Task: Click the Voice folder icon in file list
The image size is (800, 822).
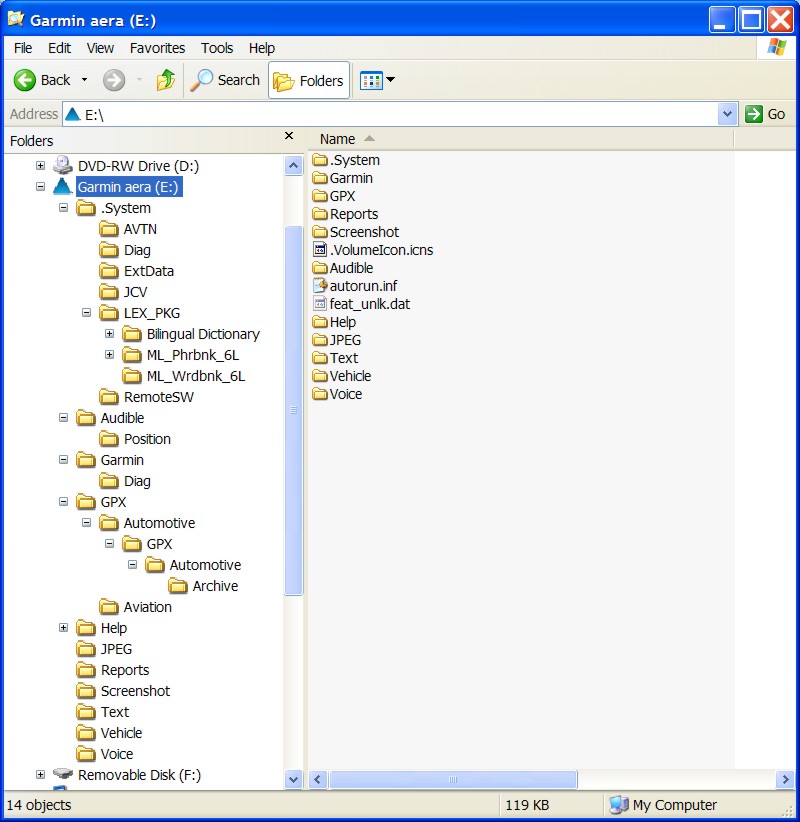Action: pyautogui.click(x=320, y=393)
